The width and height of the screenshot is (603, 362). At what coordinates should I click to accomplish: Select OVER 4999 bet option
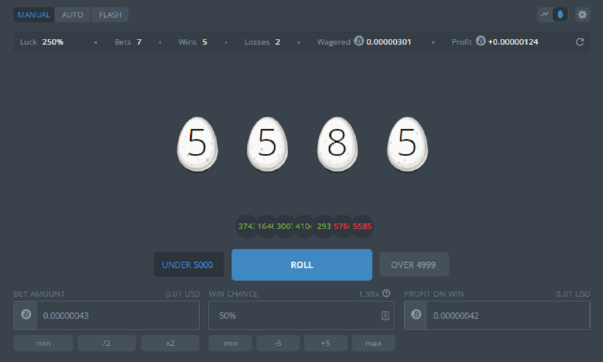pyautogui.click(x=414, y=265)
